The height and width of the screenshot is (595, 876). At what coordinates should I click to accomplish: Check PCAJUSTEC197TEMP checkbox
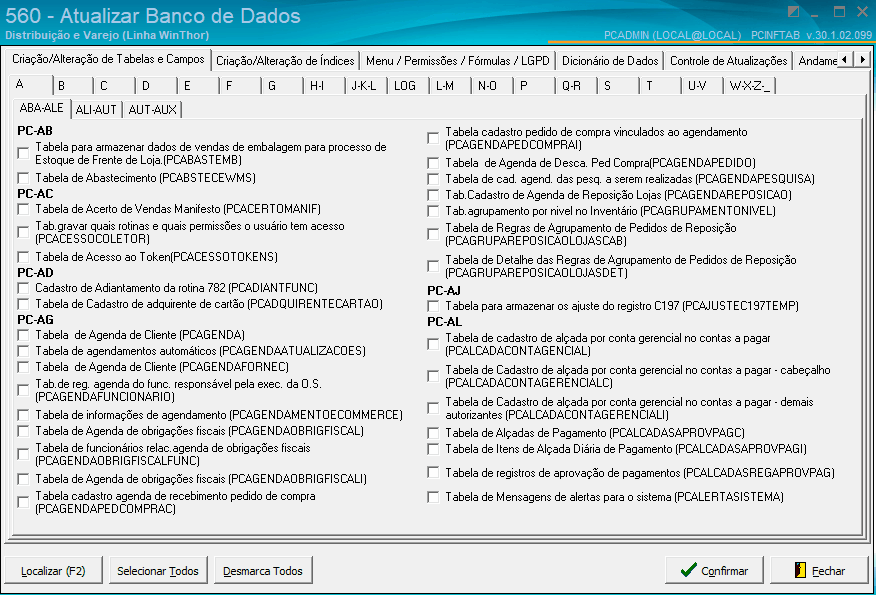(x=433, y=306)
